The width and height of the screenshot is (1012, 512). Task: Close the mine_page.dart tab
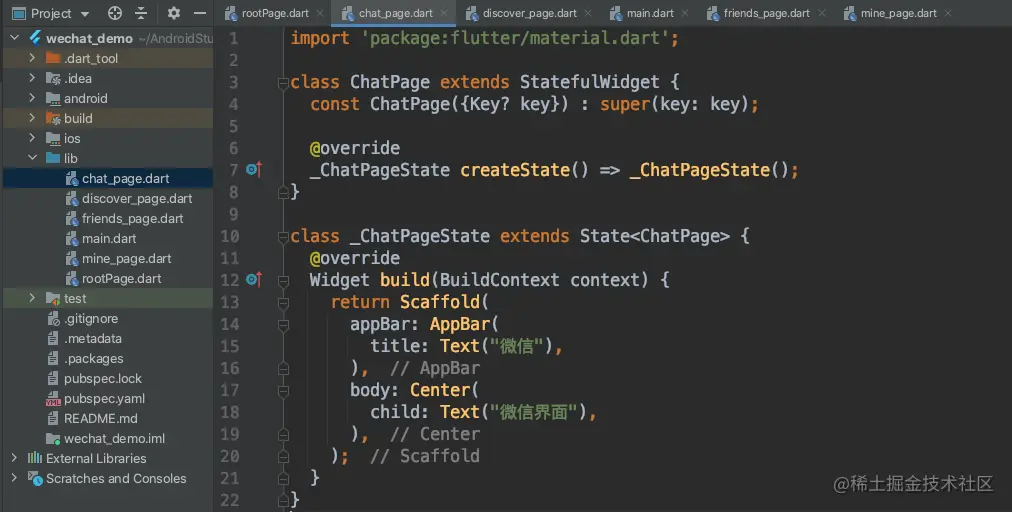click(947, 13)
